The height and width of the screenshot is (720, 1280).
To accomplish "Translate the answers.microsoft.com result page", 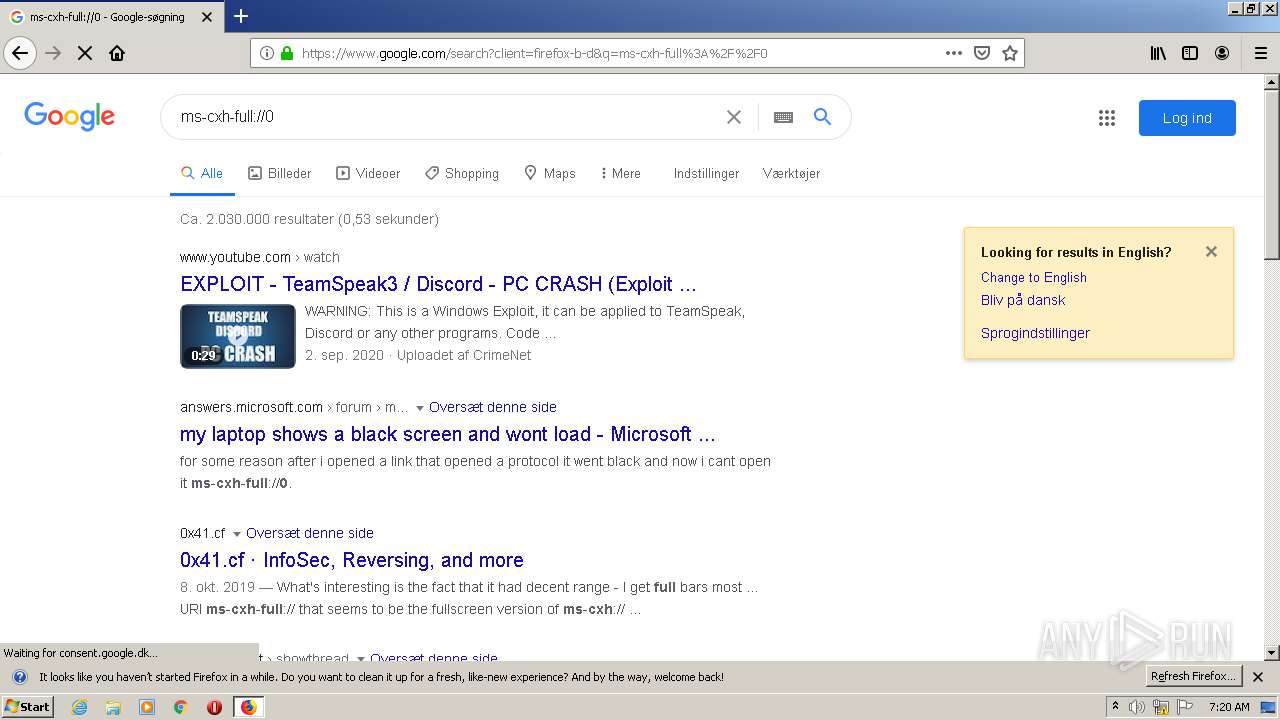I will pos(493,407).
